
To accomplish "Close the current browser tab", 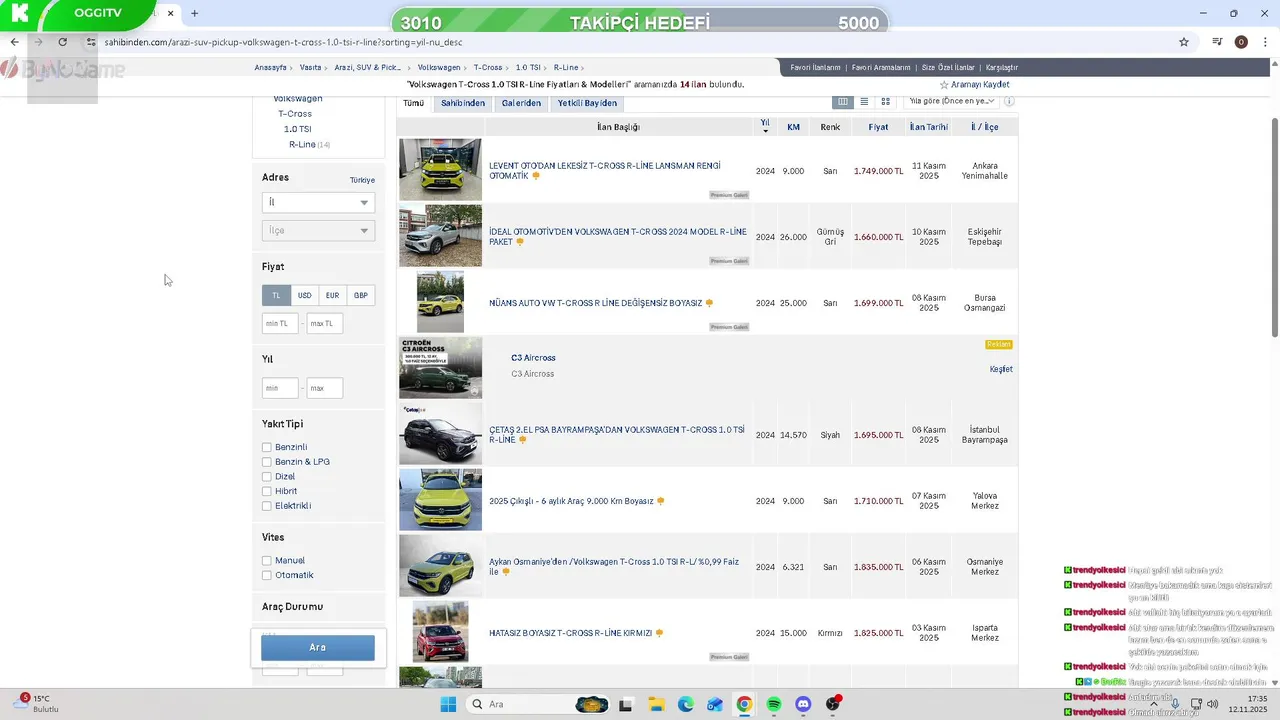I will coord(170,14).
